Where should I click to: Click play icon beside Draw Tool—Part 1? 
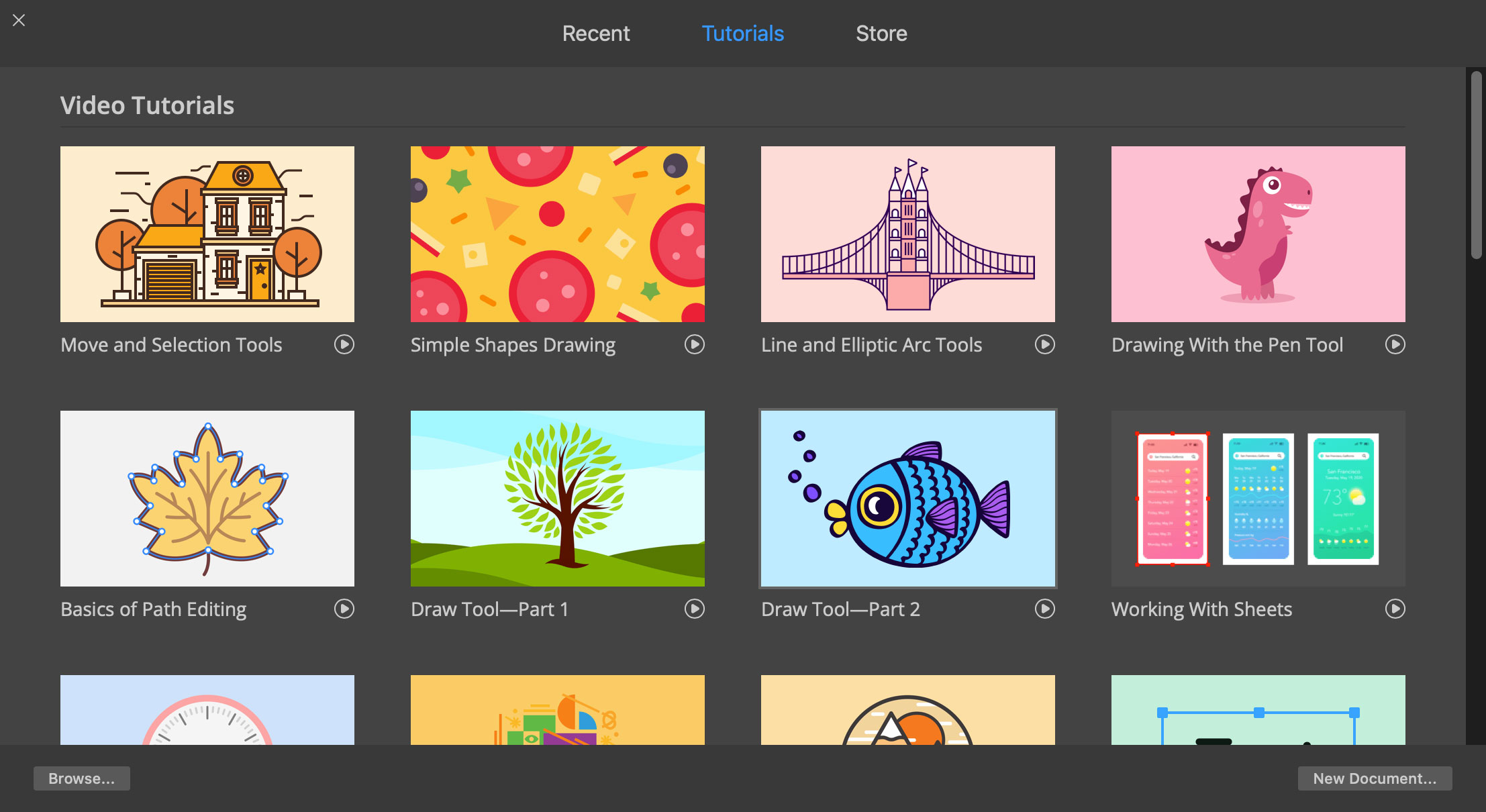[695, 609]
